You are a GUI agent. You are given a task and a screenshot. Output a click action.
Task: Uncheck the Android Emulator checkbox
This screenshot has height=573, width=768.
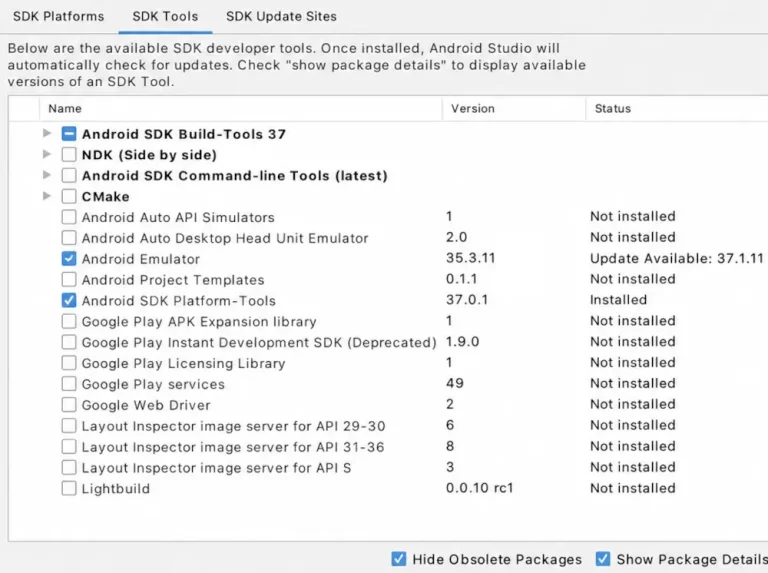[x=69, y=259]
